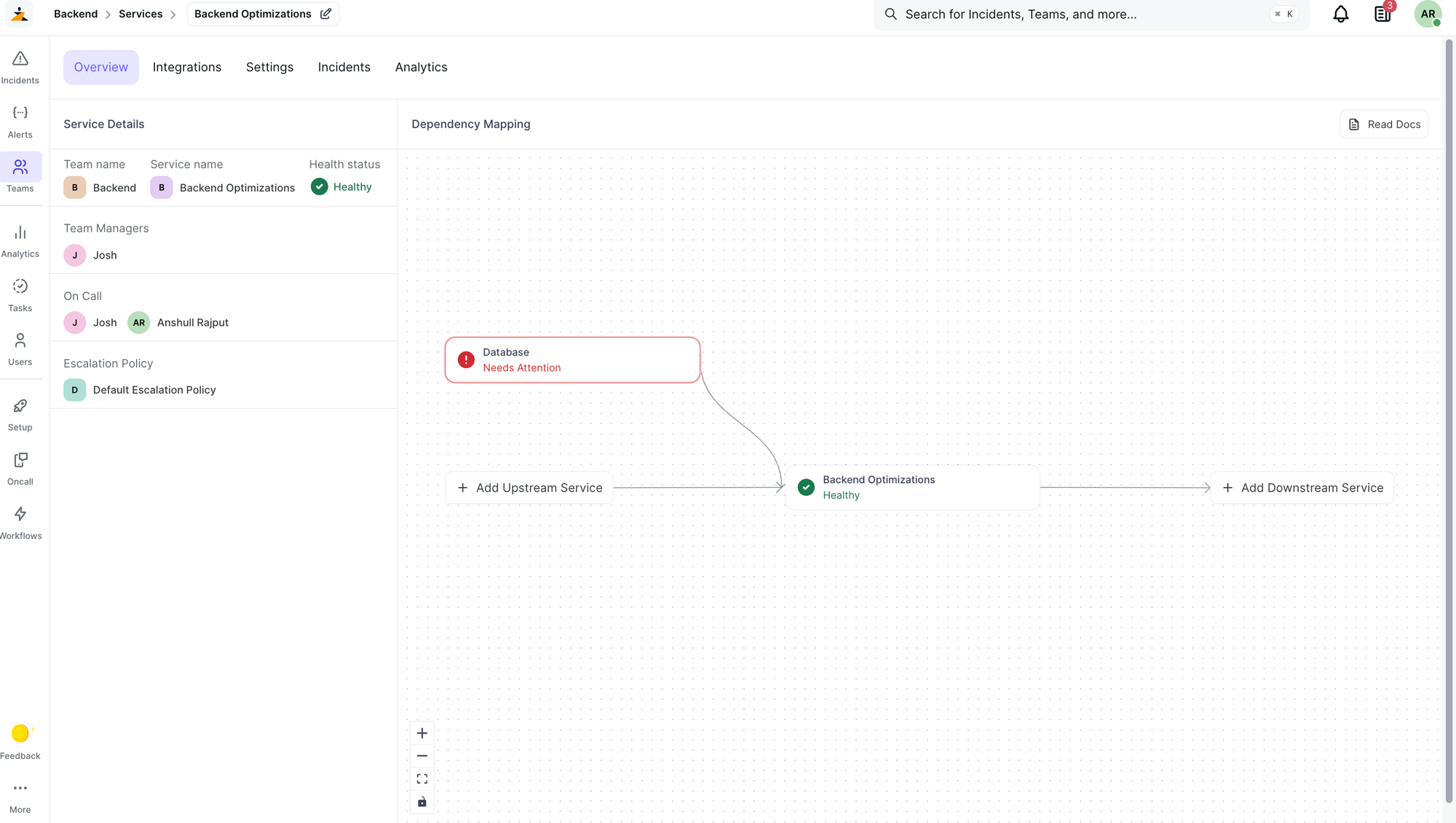Screen dimensions: 1456x823
Task: Open Alerts in the sidebar
Action: click(x=20, y=122)
